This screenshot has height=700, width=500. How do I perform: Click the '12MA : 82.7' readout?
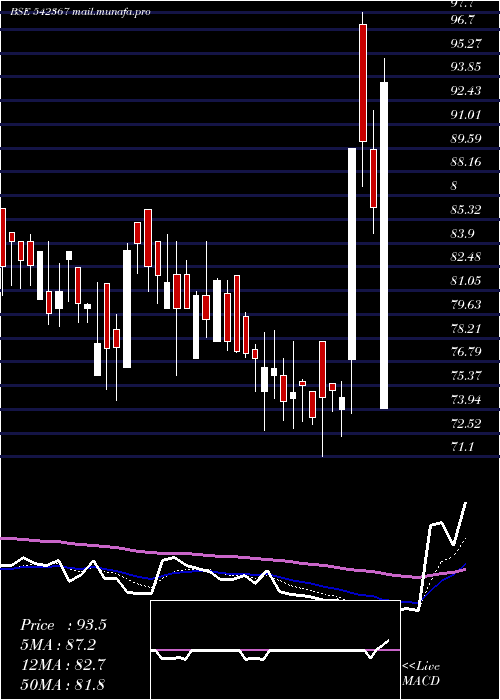pyautogui.click(x=63, y=665)
